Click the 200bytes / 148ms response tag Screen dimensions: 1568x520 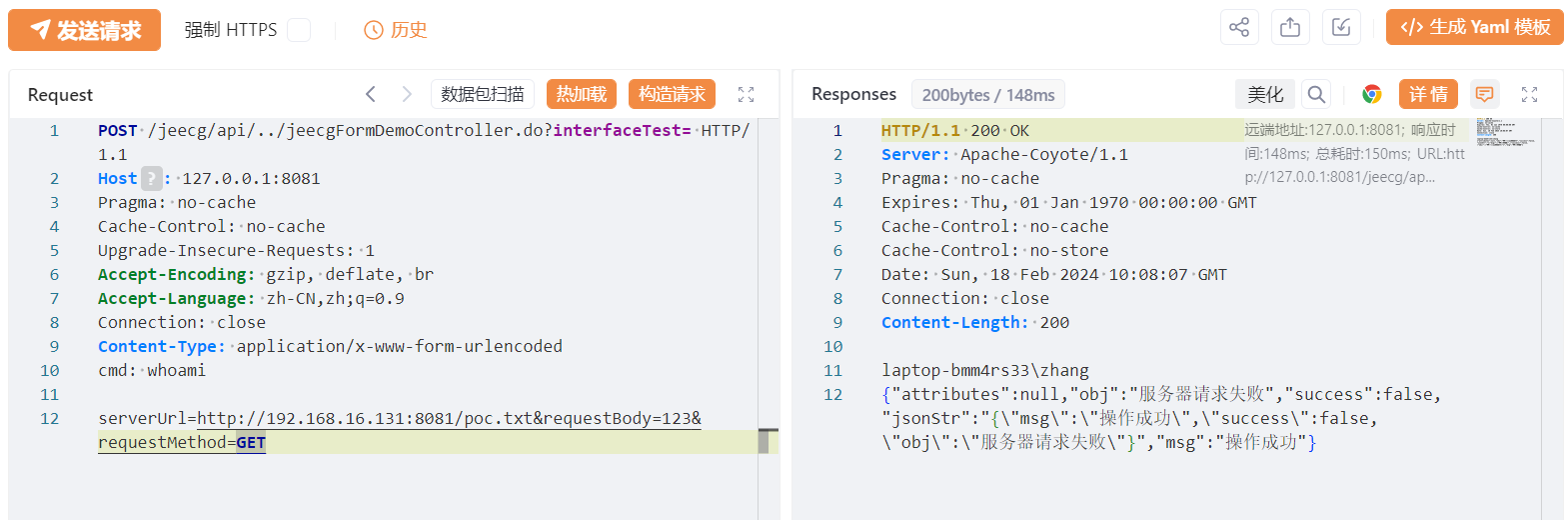tap(988, 95)
